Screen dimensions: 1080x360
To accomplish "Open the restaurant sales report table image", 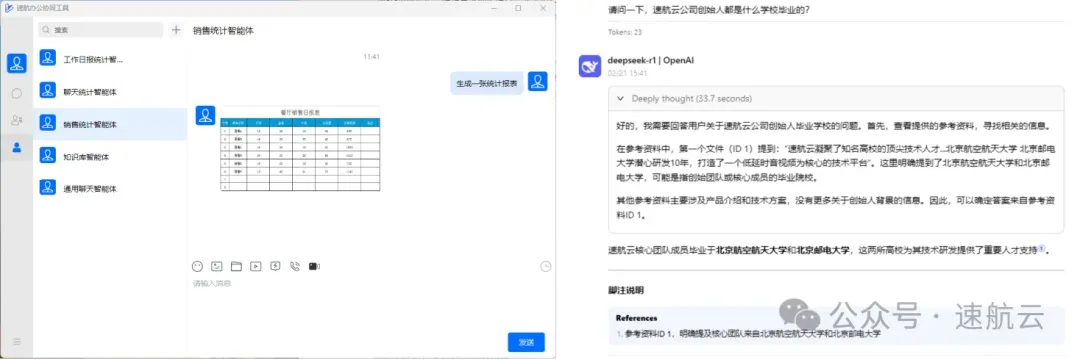I will tap(300, 148).
